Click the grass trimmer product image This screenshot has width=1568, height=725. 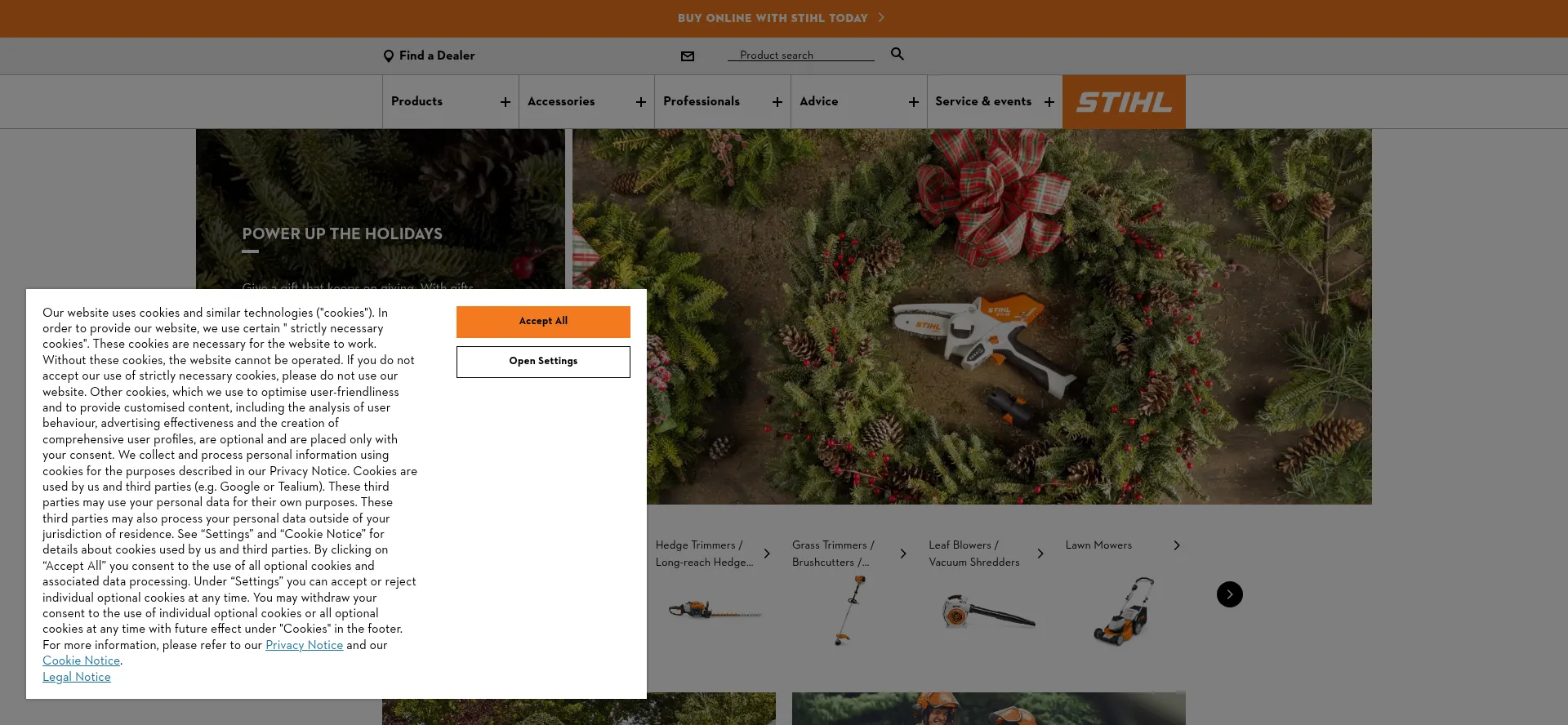[x=849, y=610]
